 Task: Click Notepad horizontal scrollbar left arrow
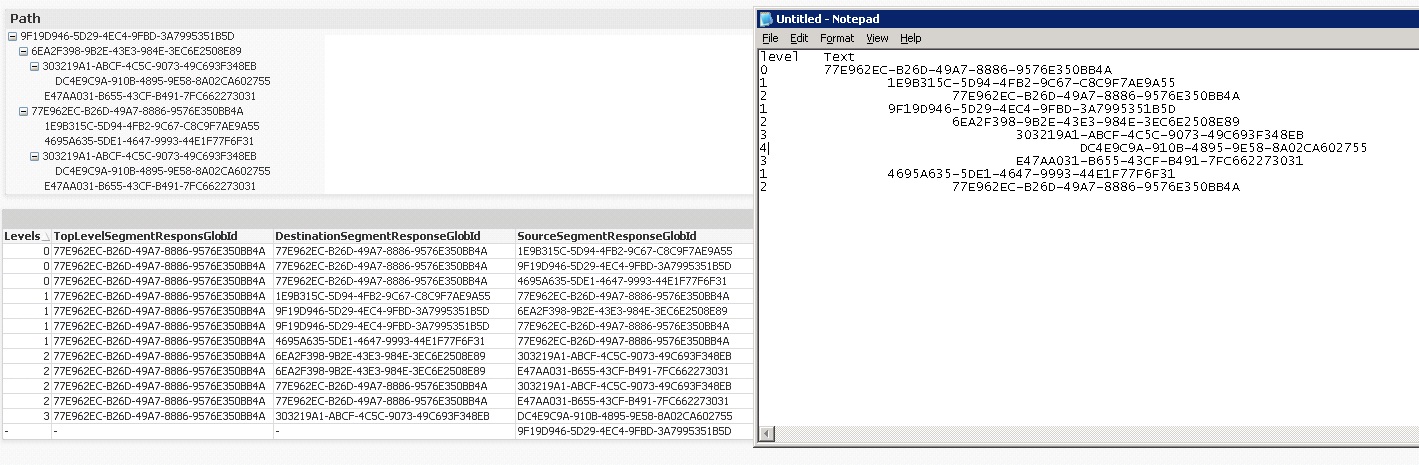tap(766, 433)
